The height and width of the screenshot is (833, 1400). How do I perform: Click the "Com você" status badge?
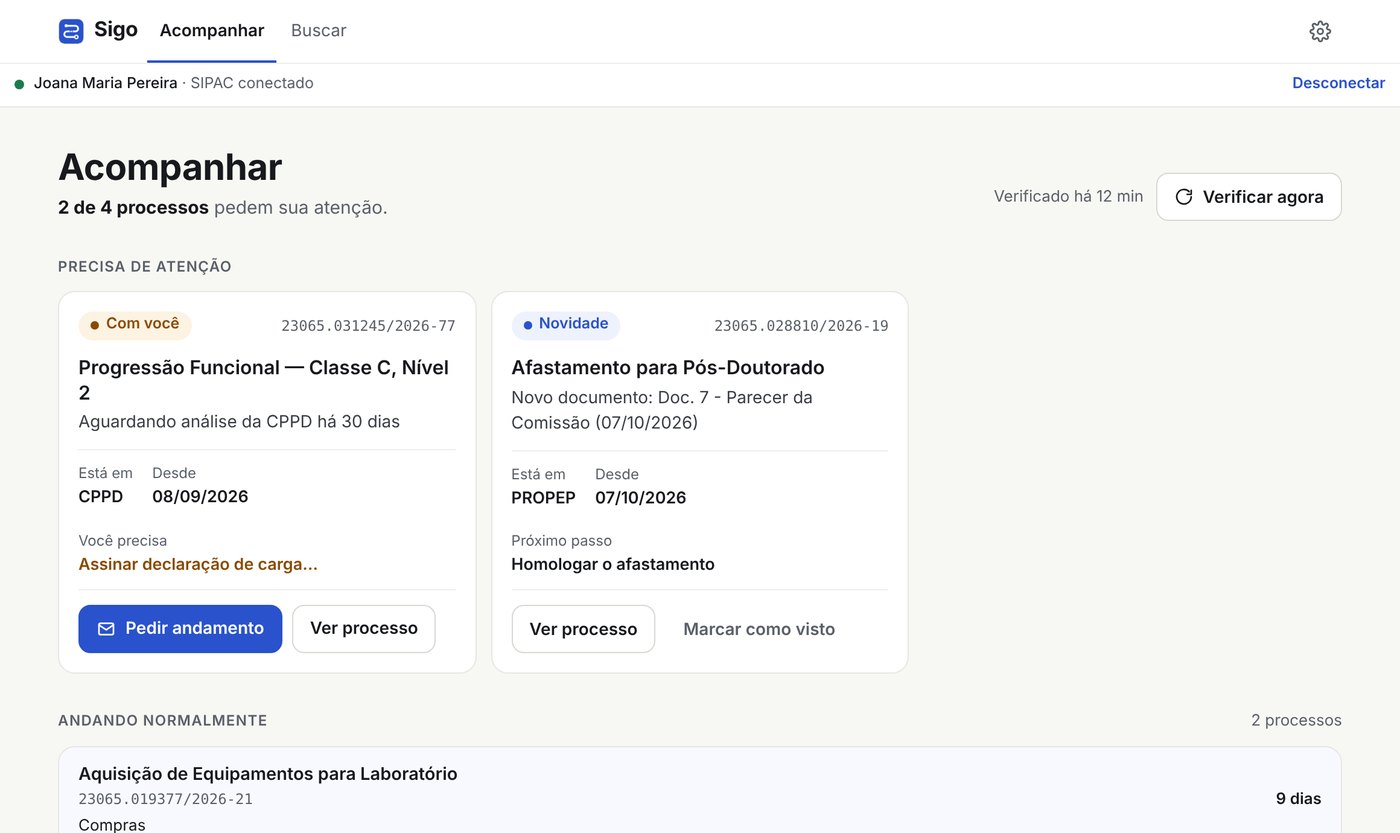coord(135,325)
